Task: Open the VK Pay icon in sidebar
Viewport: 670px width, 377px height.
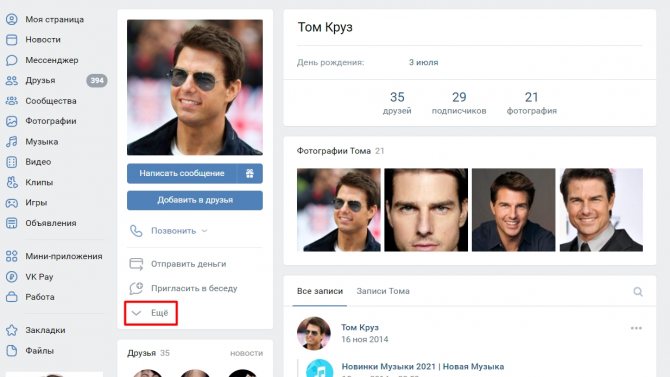Action: coord(12,277)
